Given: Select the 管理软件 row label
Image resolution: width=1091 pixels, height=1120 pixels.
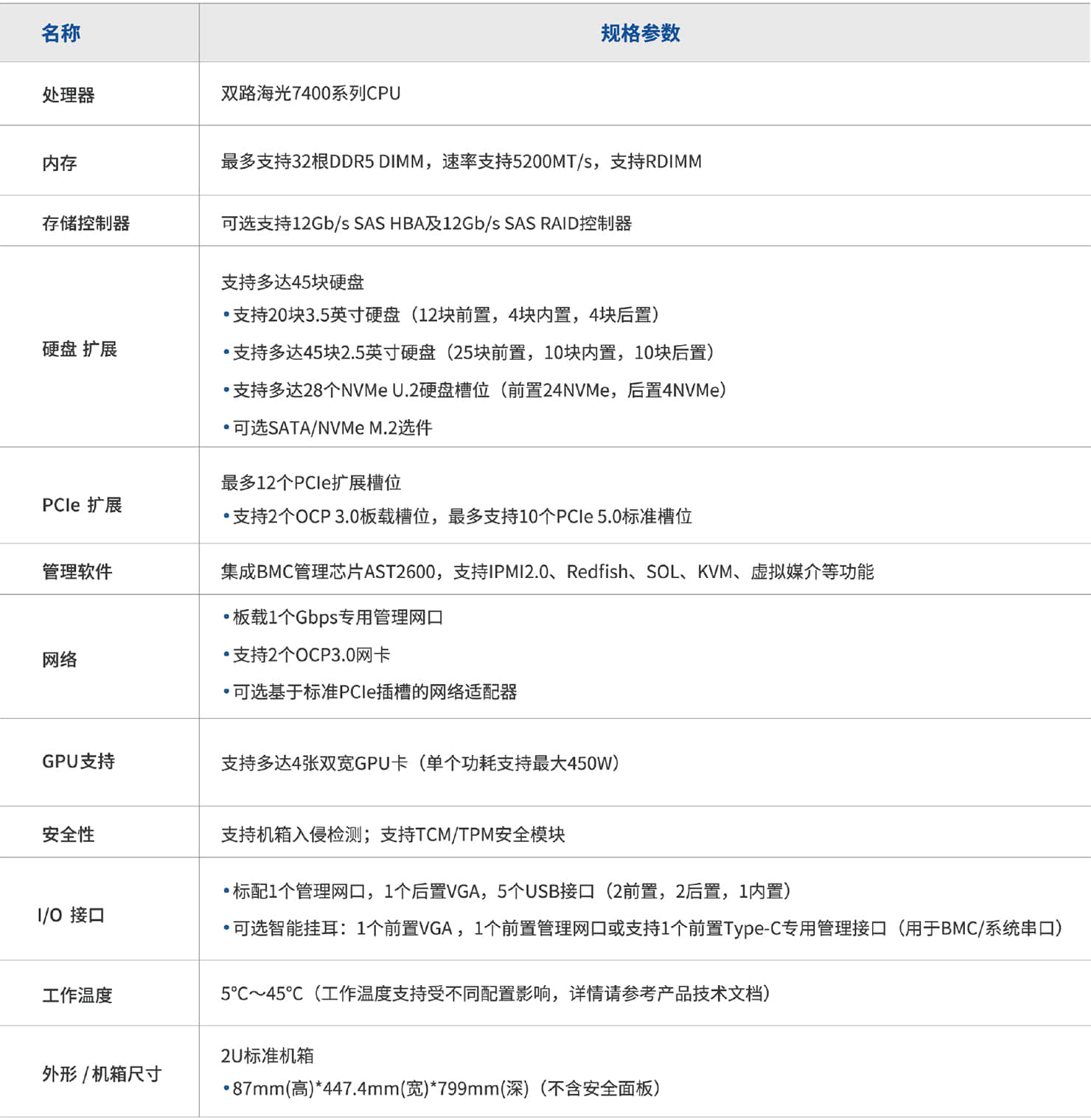Looking at the screenshot, I should pyautogui.click(x=77, y=571).
